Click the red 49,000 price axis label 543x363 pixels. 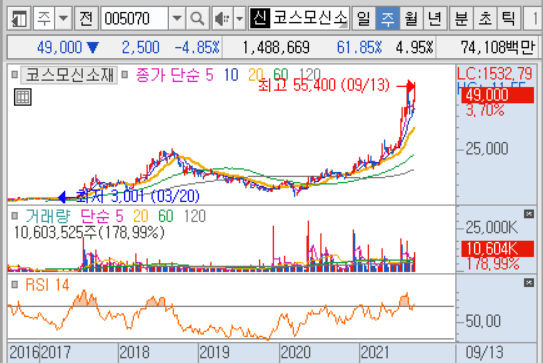click(x=498, y=95)
